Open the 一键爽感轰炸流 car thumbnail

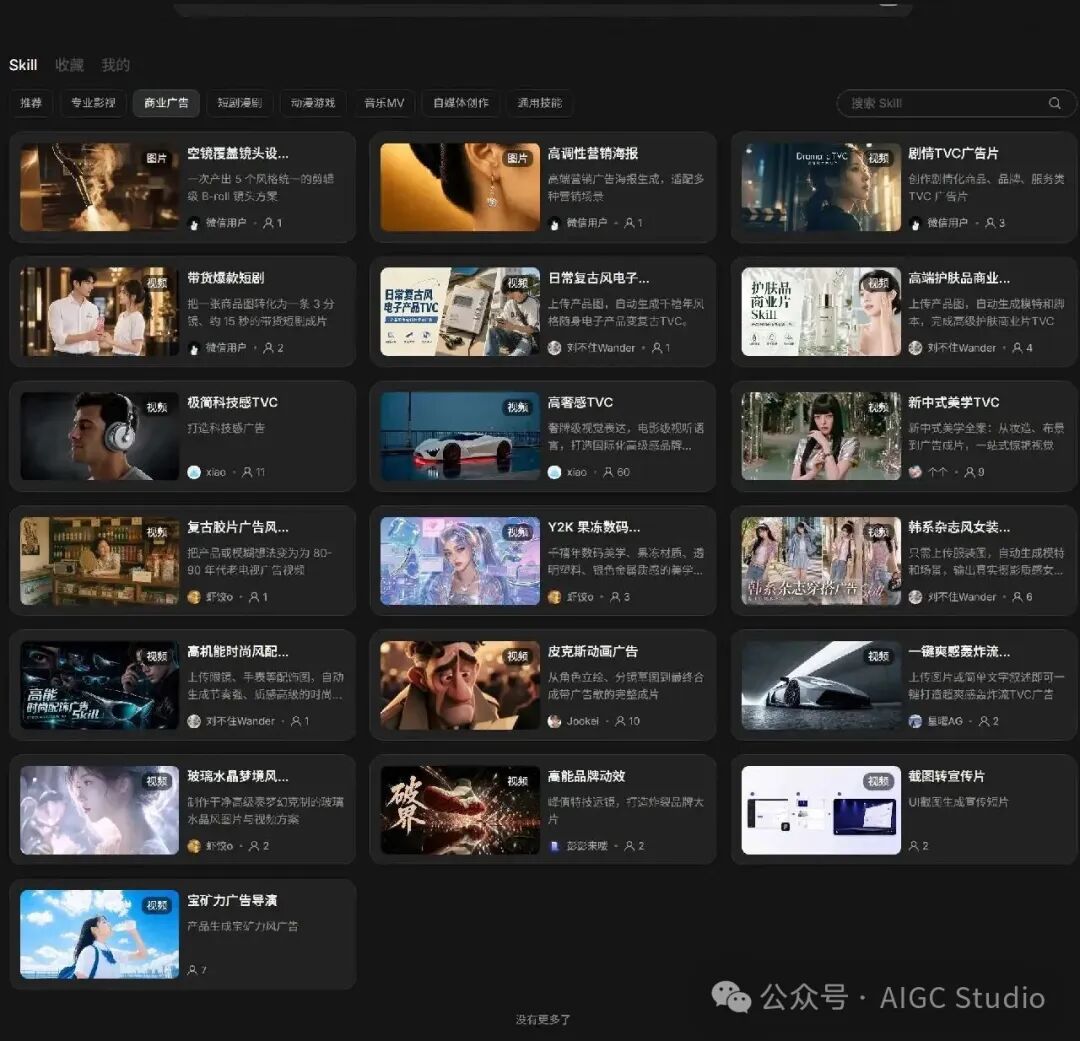coord(821,686)
